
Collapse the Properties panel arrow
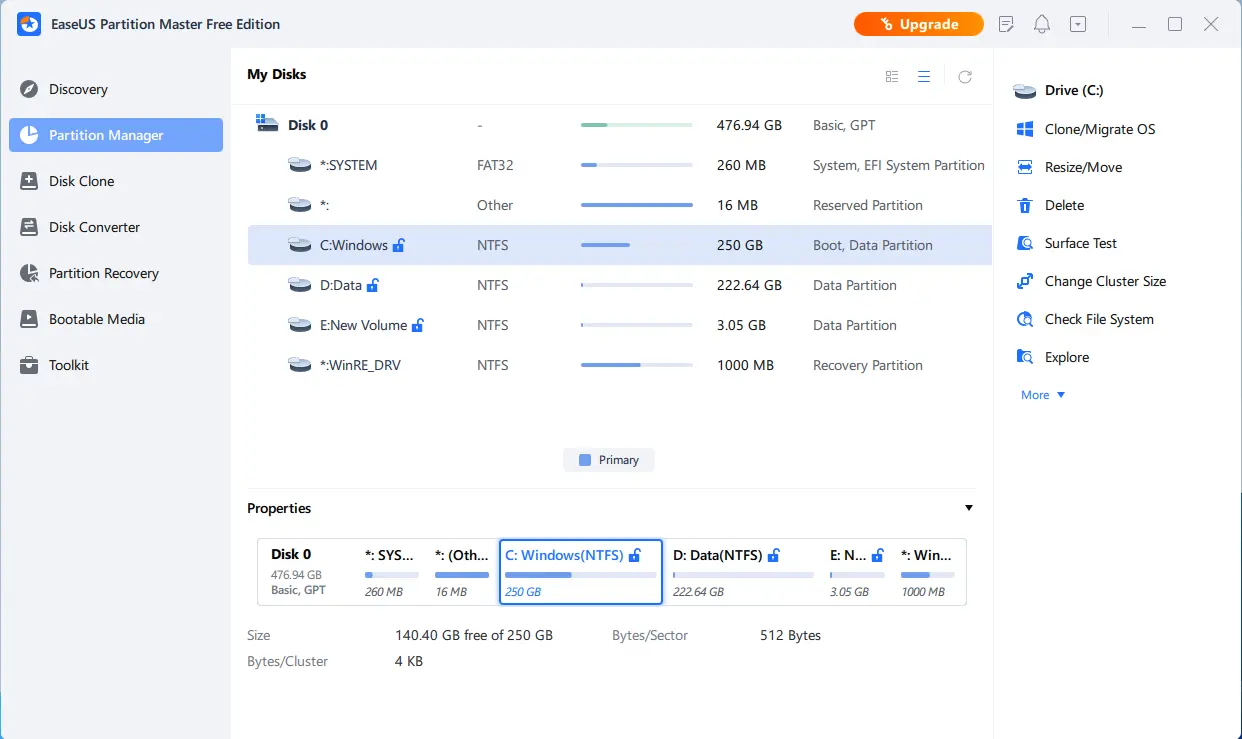[x=968, y=508]
